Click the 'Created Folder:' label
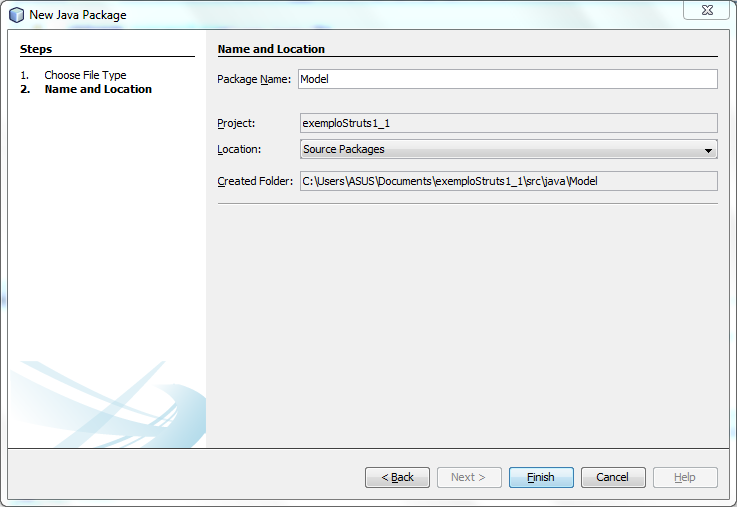737x507 pixels. (255, 181)
